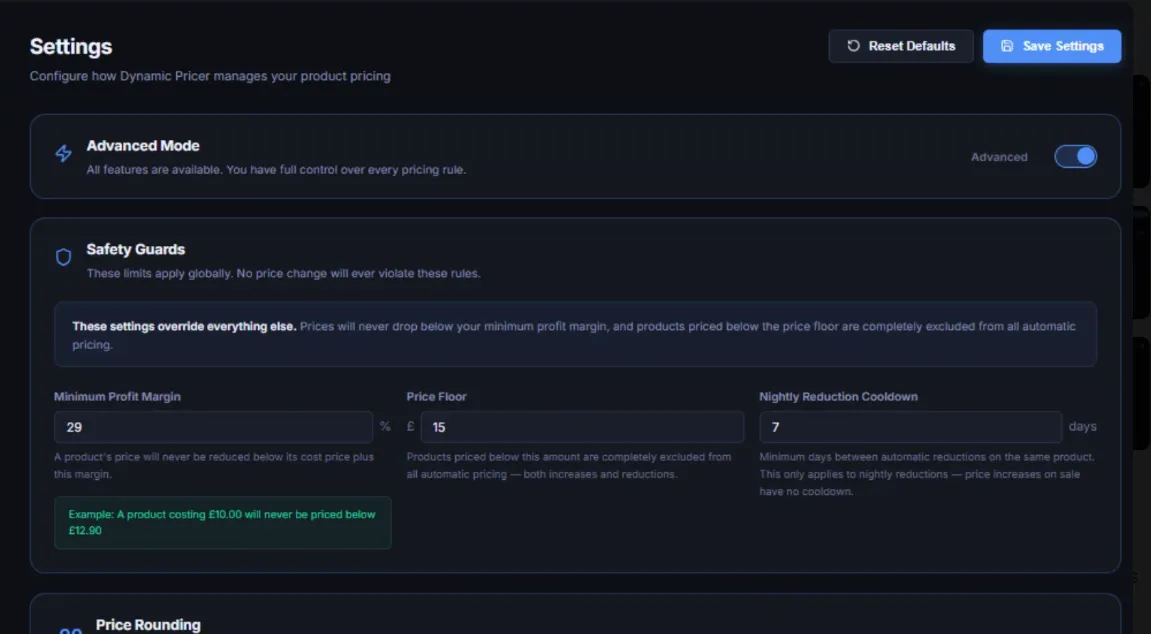Viewport: 1151px width, 634px height.
Task: Click the 'Price Floor' label
Action: tap(436, 396)
